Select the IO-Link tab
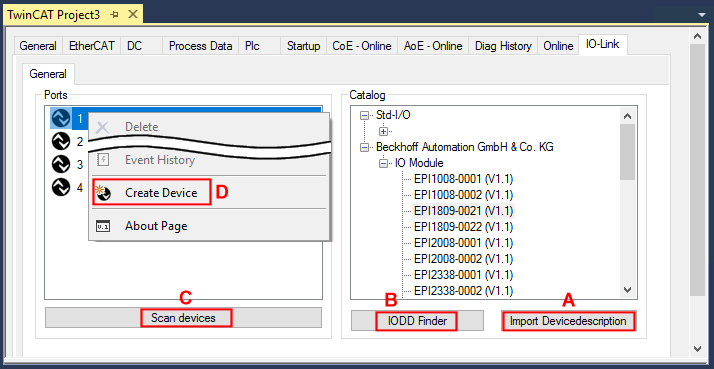The image size is (714, 369). [x=602, y=45]
